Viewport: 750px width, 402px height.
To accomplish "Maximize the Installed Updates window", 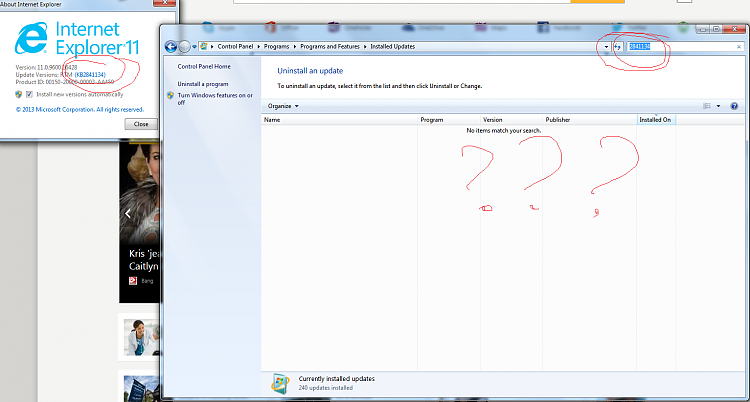I will point(717,29).
